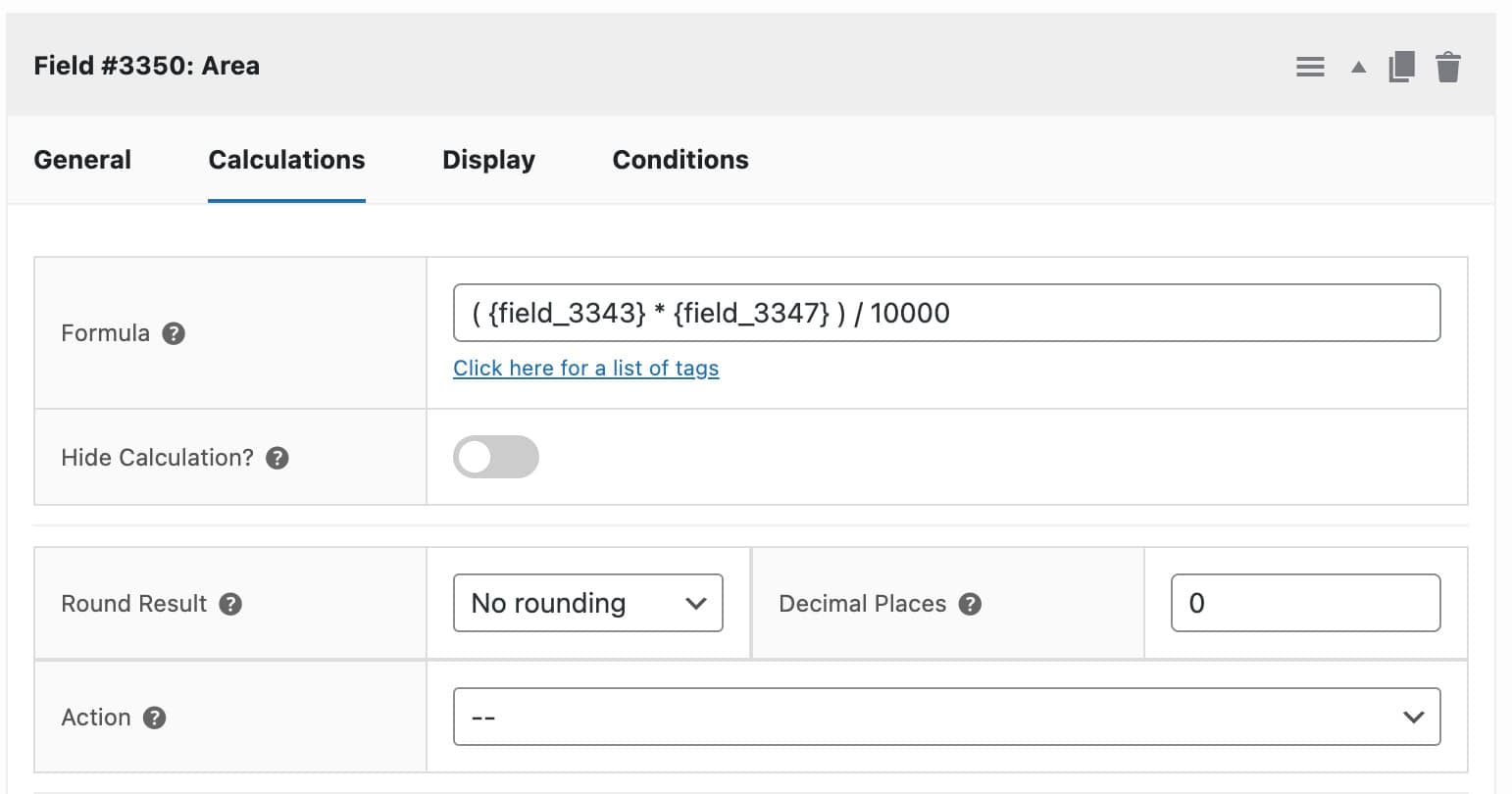The height and width of the screenshot is (794, 1512).
Task: Switch to the Calculations tab
Action: pos(285,159)
